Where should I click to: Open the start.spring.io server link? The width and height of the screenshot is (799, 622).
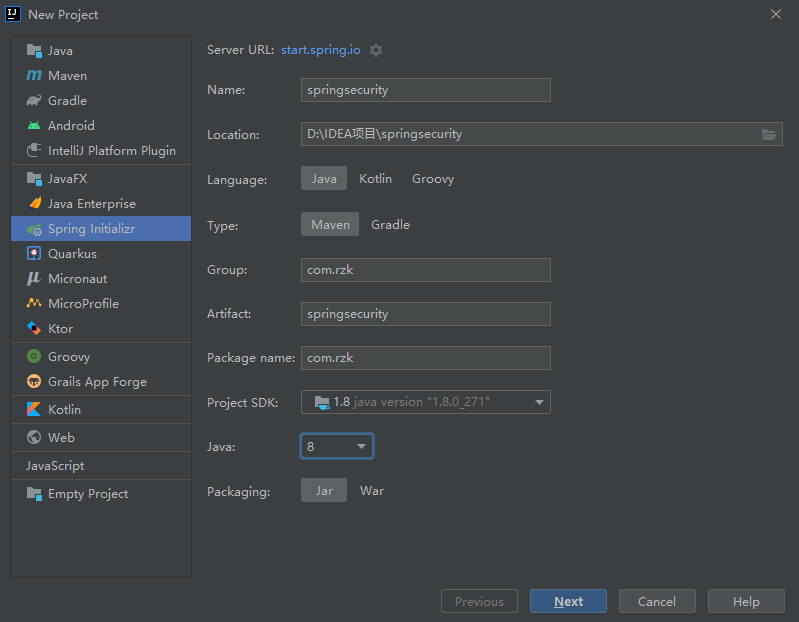[x=321, y=50]
